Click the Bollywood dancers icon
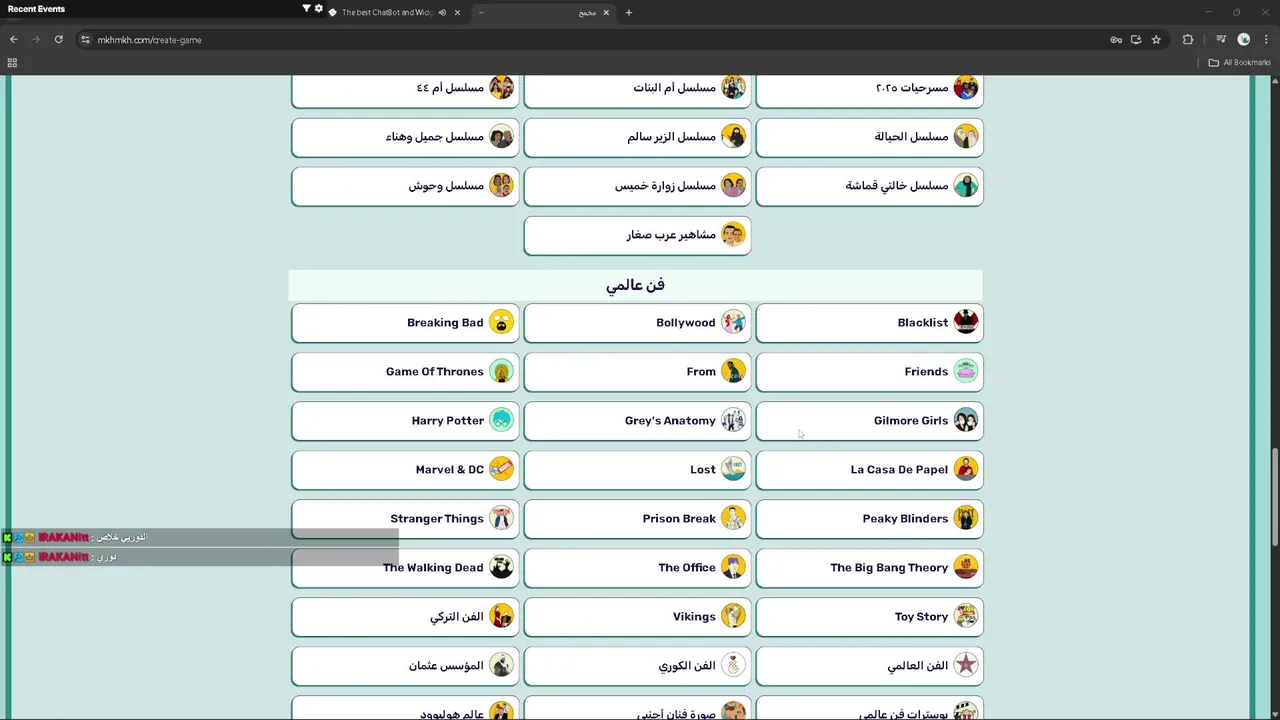The height and width of the screenshot is (720, 1280). (733, 322)
